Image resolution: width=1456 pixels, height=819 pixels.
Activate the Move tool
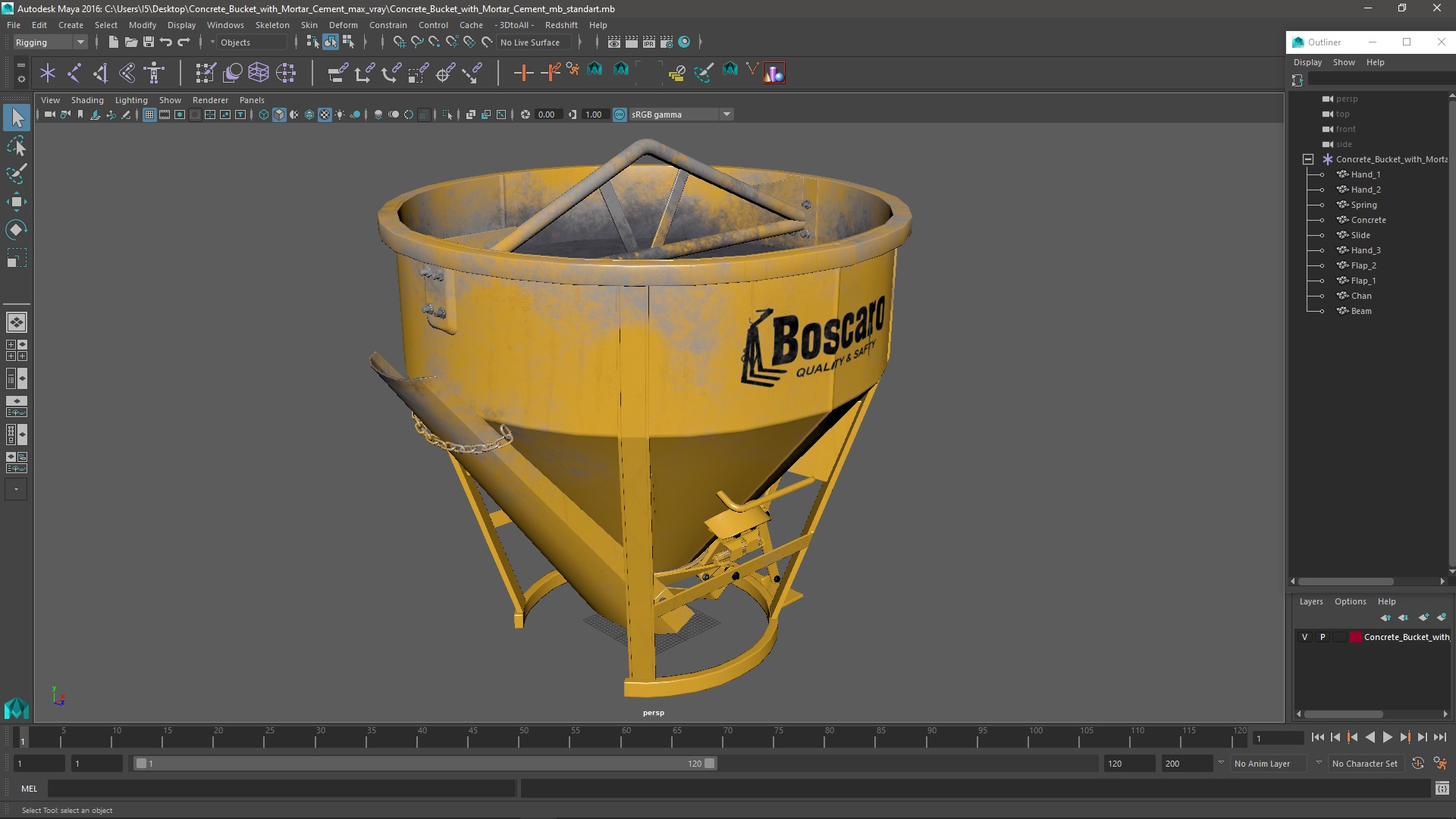click(17, 202)
